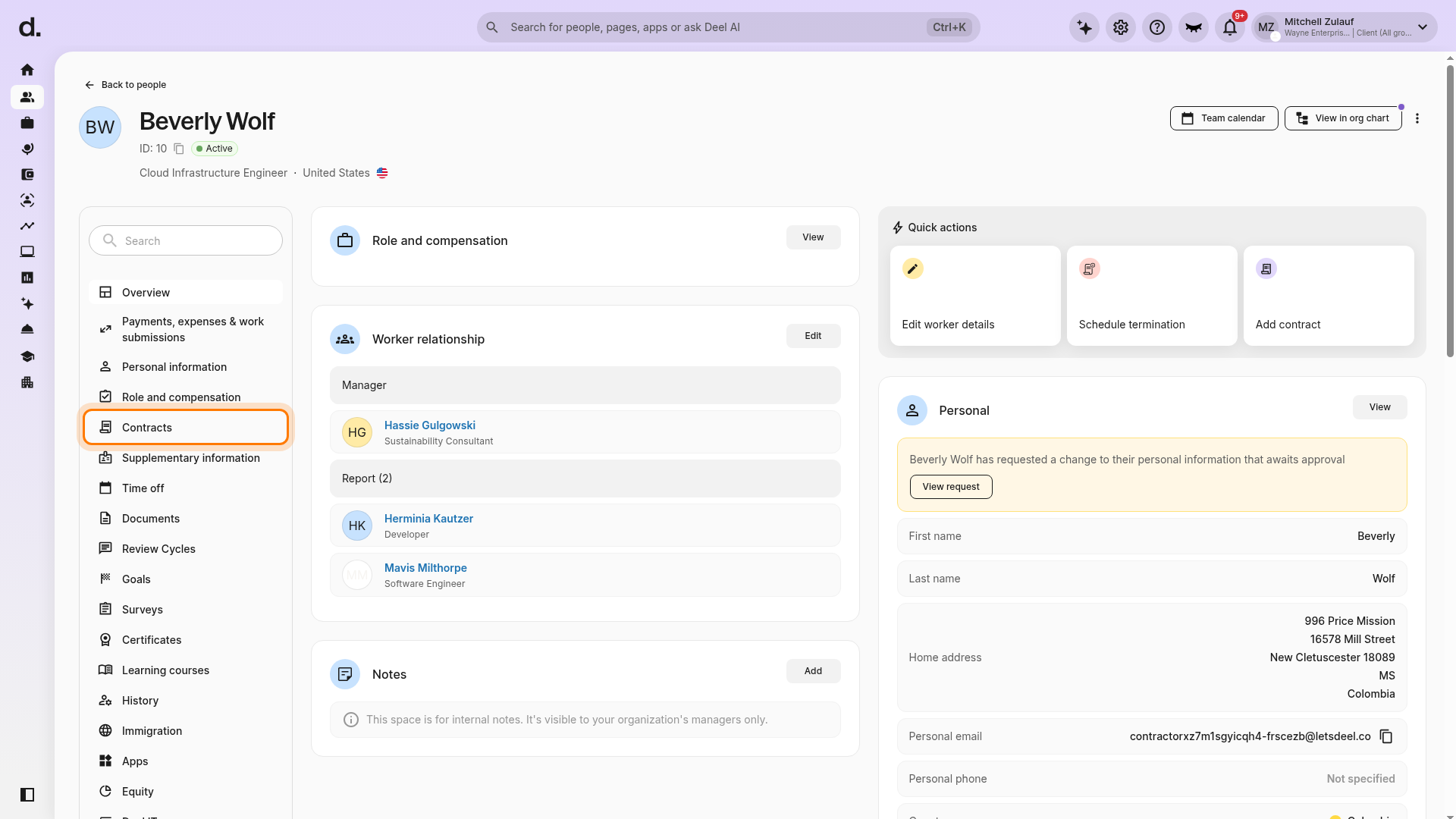Copy worker ID with the copy icon
This screenshot has height=819, width=1456.
coord(179,149)
